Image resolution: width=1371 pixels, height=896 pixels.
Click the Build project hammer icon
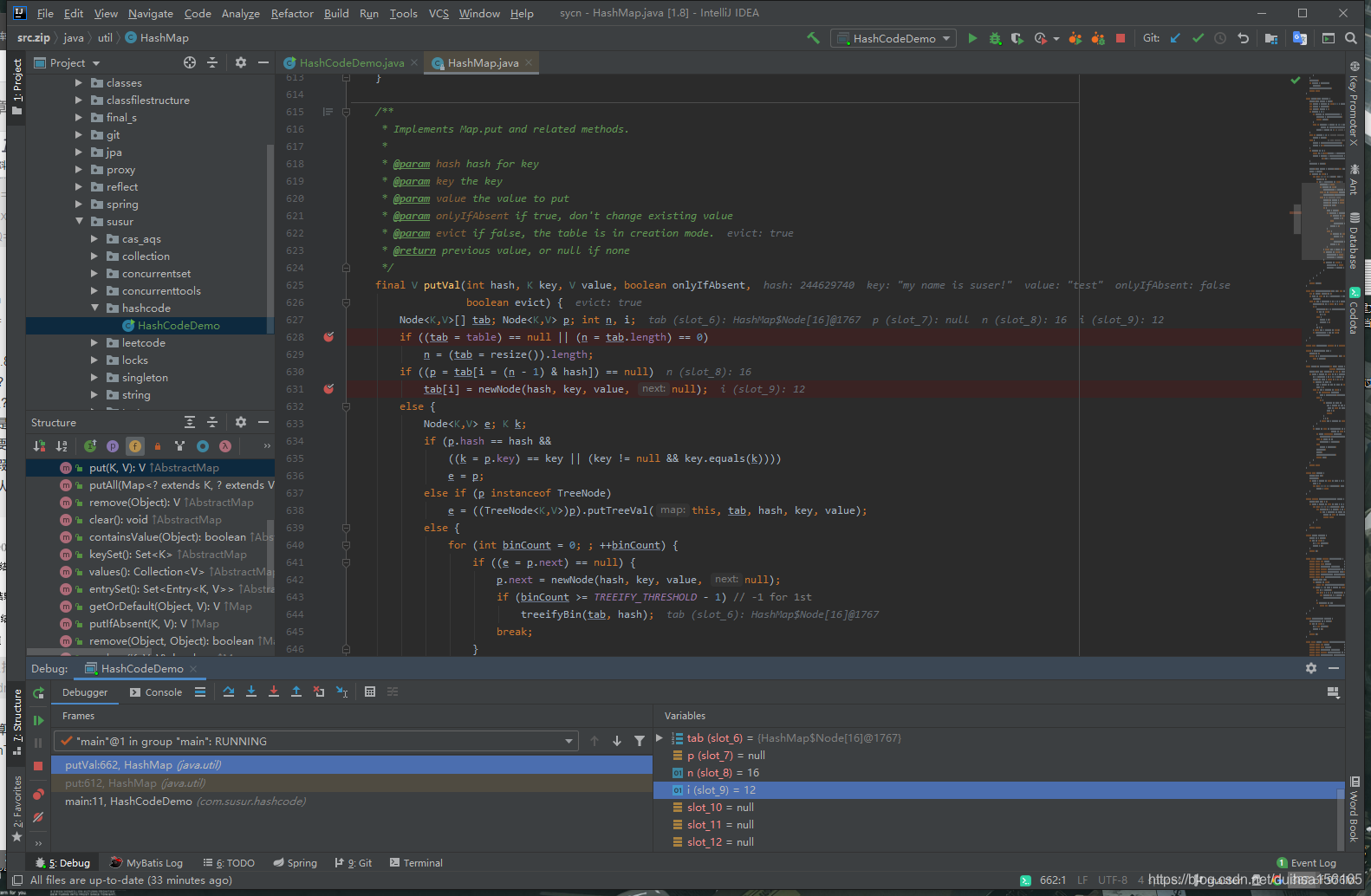[x=813, y=38]
